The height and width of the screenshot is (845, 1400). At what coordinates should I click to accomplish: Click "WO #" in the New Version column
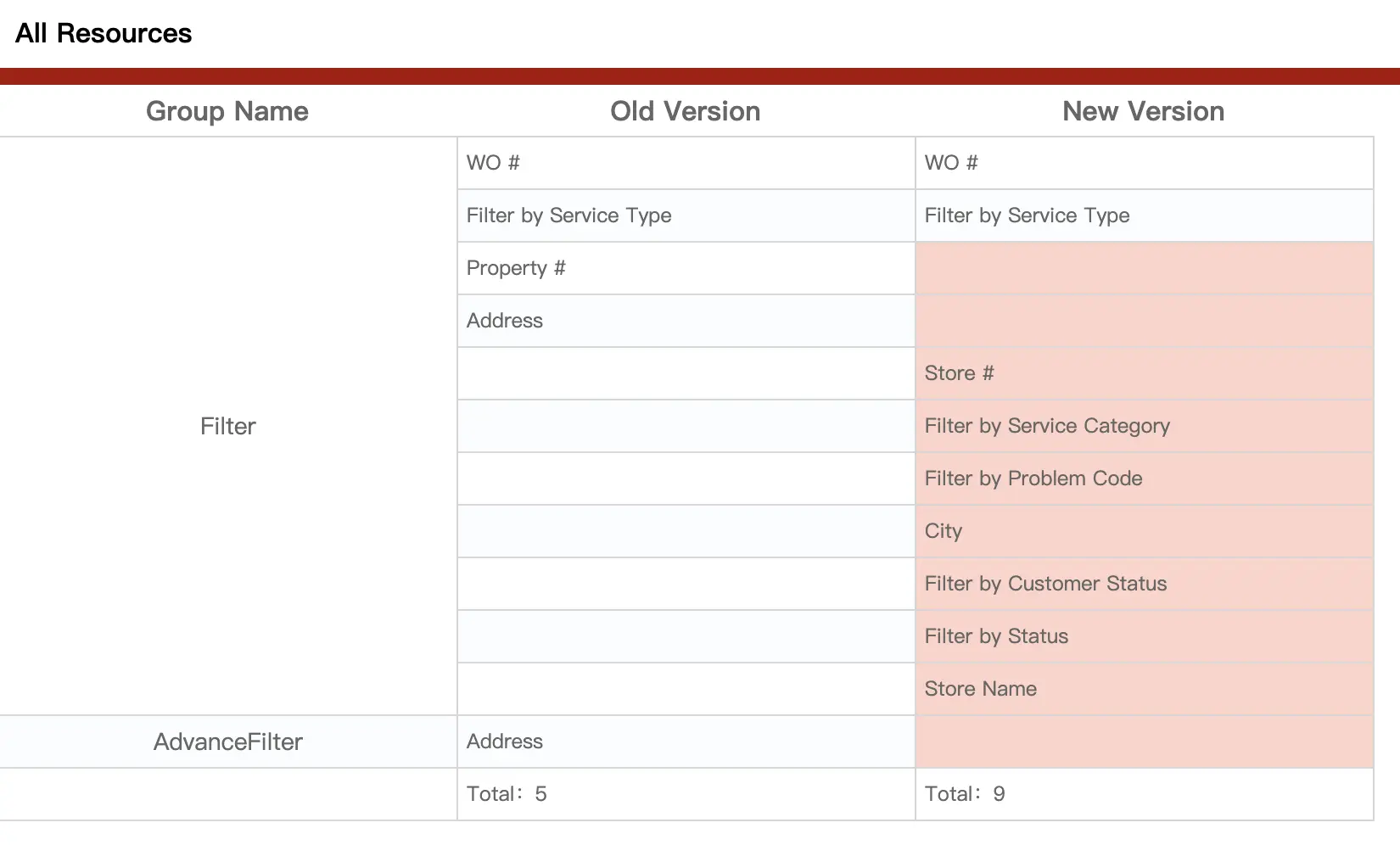point(1145,163)
